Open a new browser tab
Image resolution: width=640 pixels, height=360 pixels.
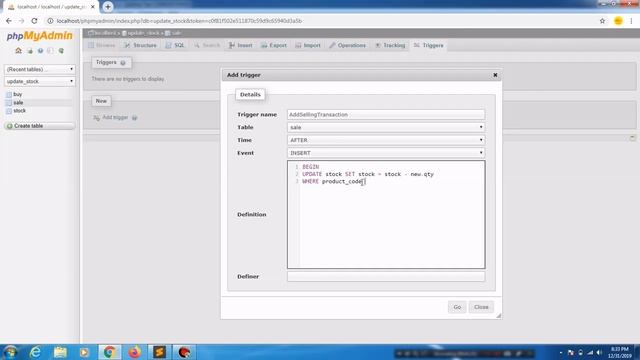tap(108, 7)
